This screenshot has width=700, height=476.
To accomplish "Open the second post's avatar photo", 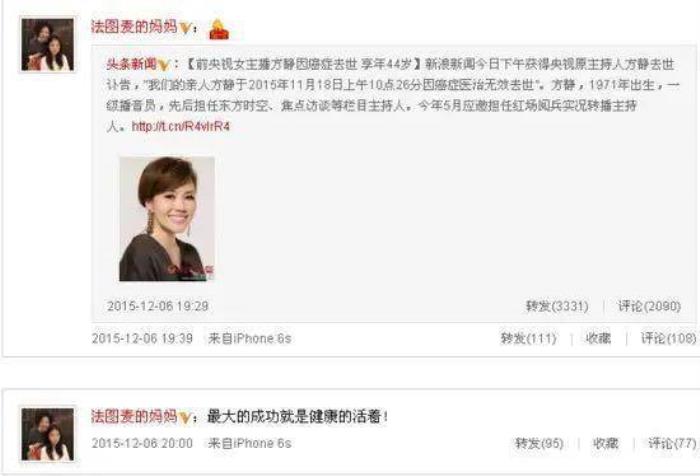I will (x=48, y=434).
